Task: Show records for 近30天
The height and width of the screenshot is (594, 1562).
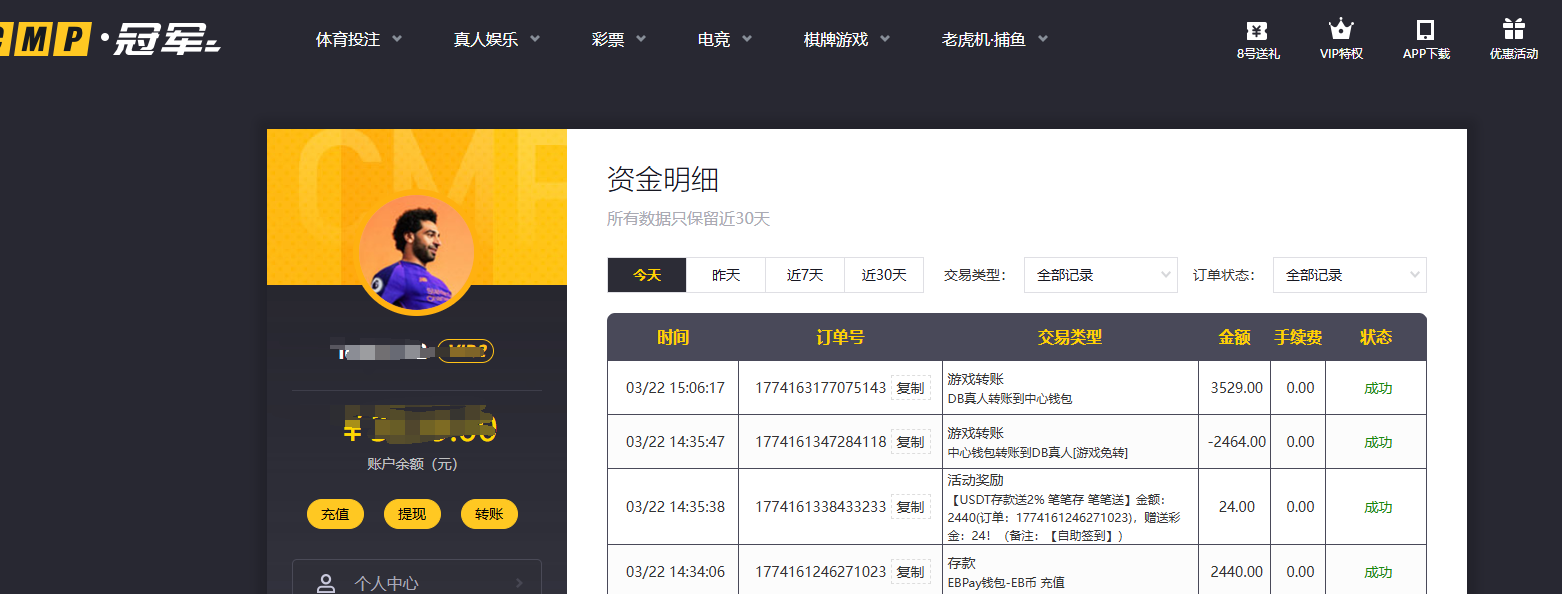Action: tap(884, 275)
